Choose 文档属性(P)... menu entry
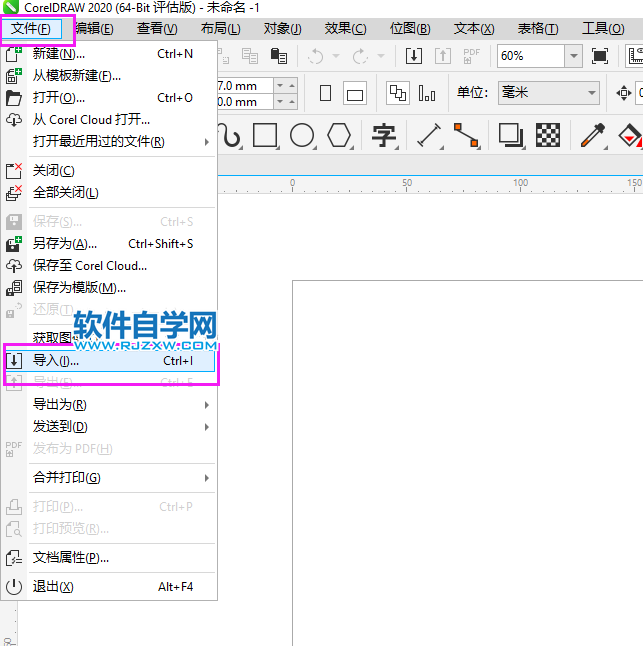Image resolution: width=643 pixels, height=646 pixels. pyautogui.click(x=110, y=558)
